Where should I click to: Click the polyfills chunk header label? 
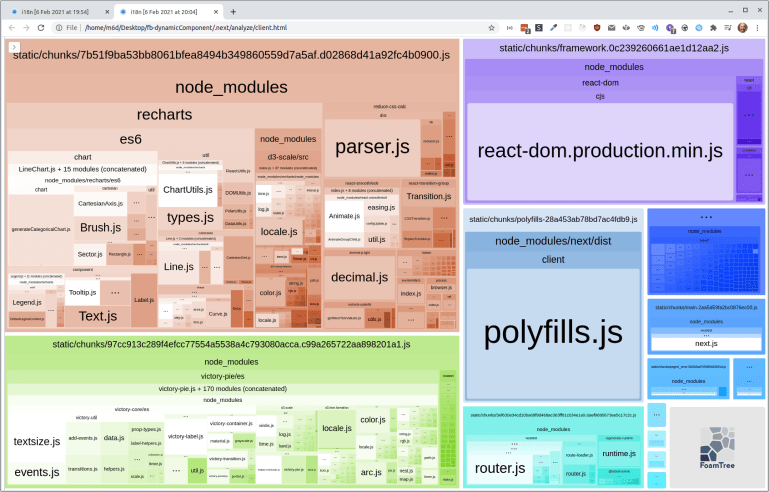click(553, 219)
